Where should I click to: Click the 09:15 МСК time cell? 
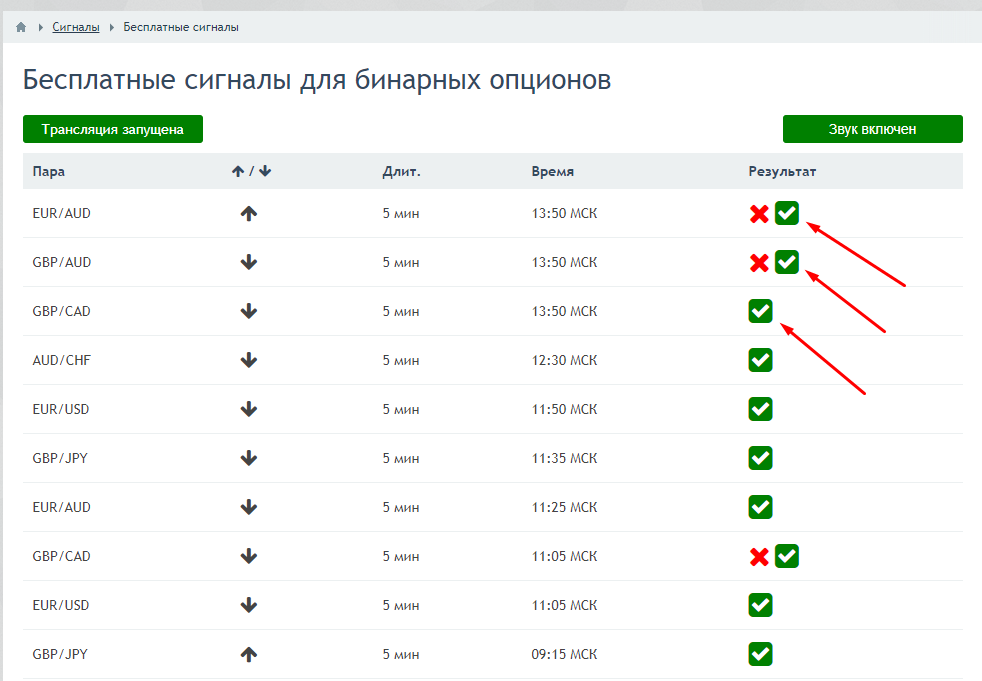point(564,654)
